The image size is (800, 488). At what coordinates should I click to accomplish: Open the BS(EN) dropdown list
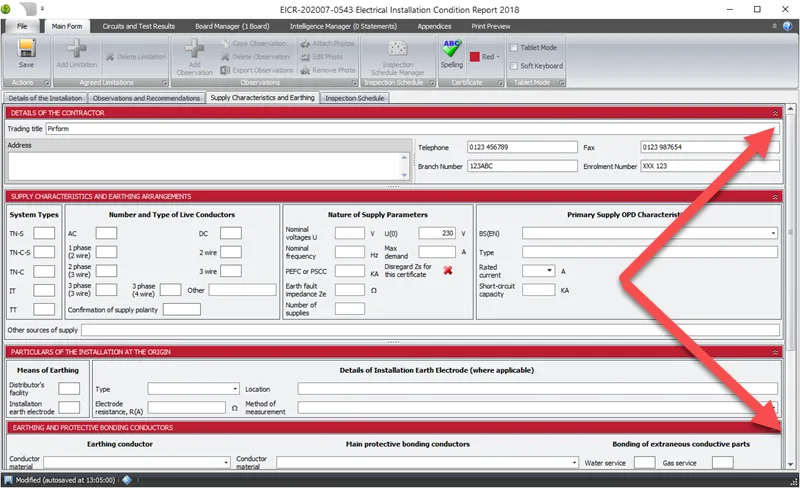point(773,233)
